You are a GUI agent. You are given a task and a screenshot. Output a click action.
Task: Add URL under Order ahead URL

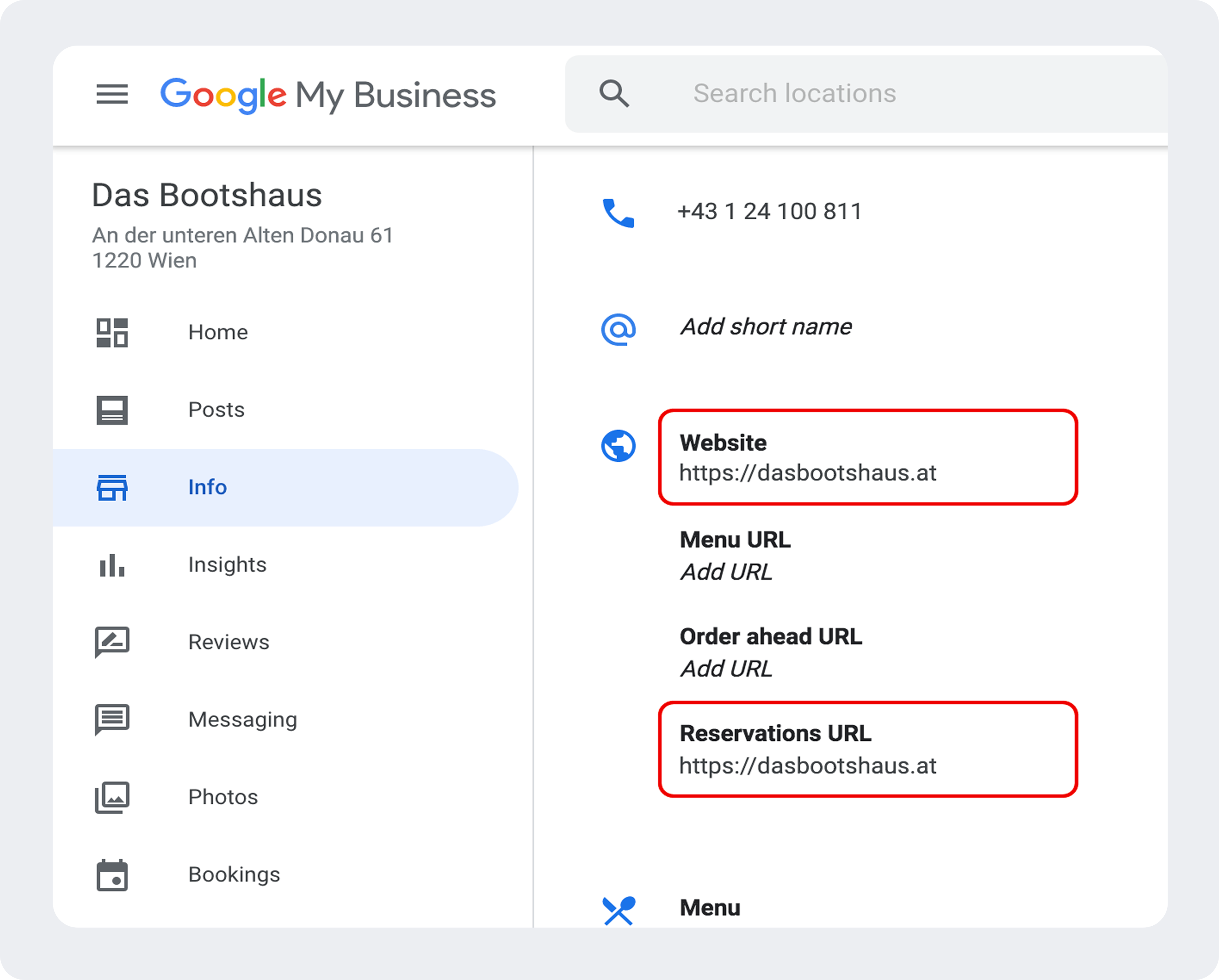click(727, 669)
